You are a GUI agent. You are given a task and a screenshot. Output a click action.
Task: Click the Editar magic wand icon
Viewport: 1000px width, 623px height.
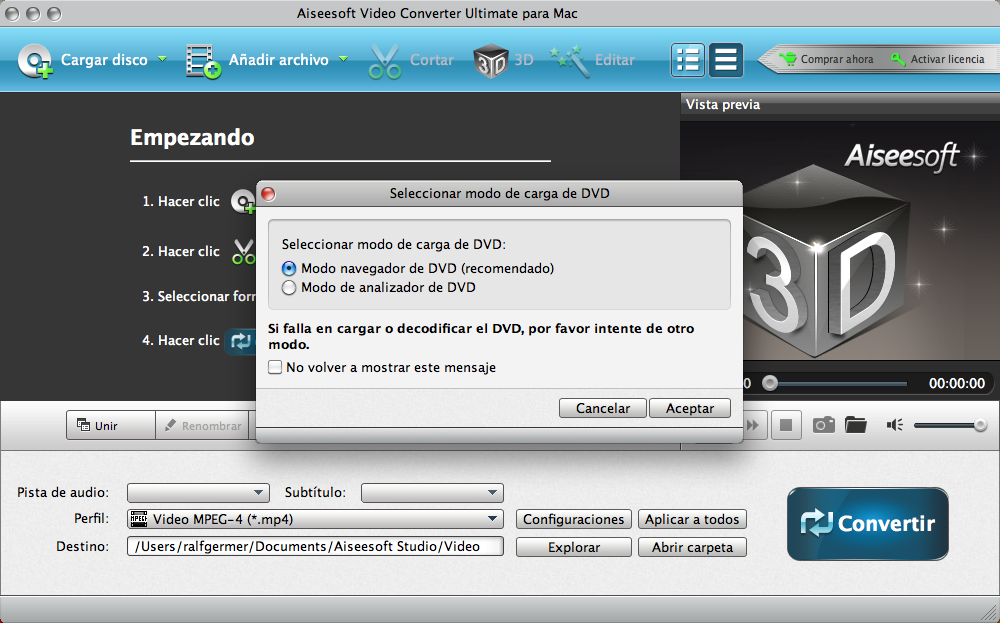tap(570, 61)
